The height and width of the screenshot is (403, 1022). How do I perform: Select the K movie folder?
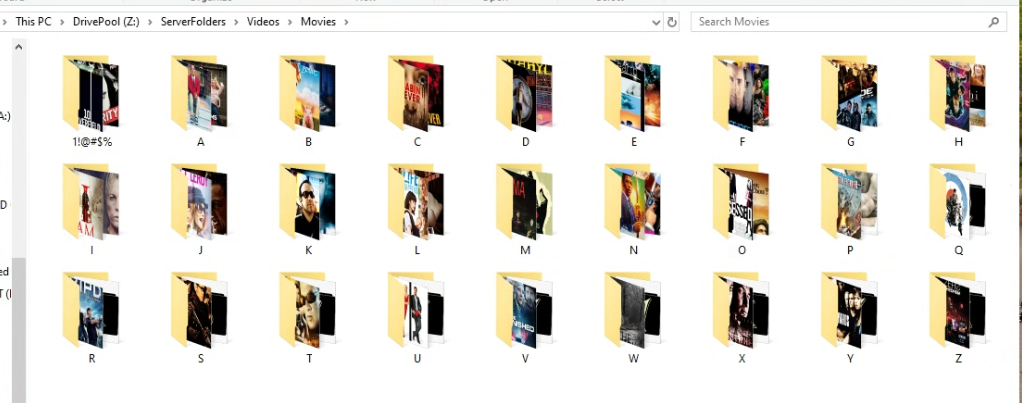point(308,202)
